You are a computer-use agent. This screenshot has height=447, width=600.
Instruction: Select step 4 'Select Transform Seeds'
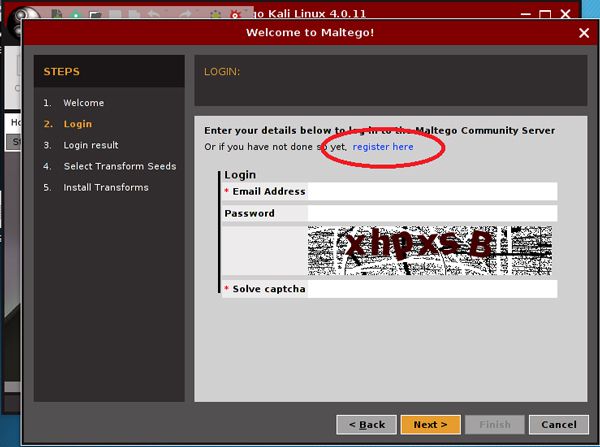[x=120, y=166]
